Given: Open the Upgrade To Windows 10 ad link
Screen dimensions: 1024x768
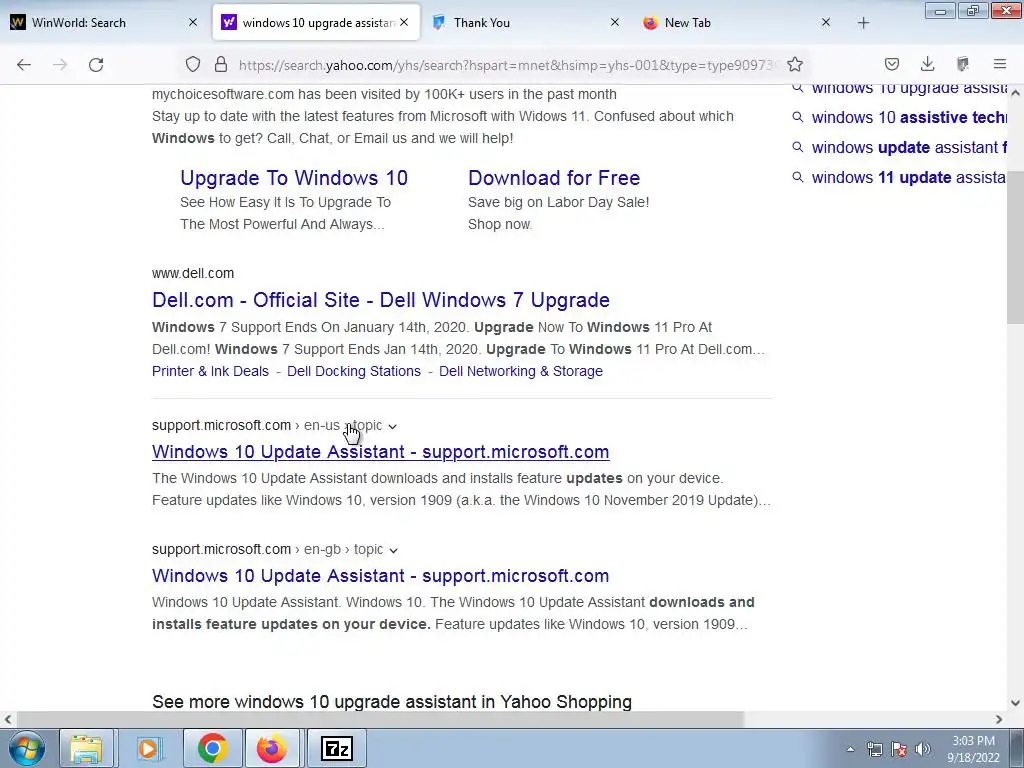Looking at the screenshot, I should (294, 178).
